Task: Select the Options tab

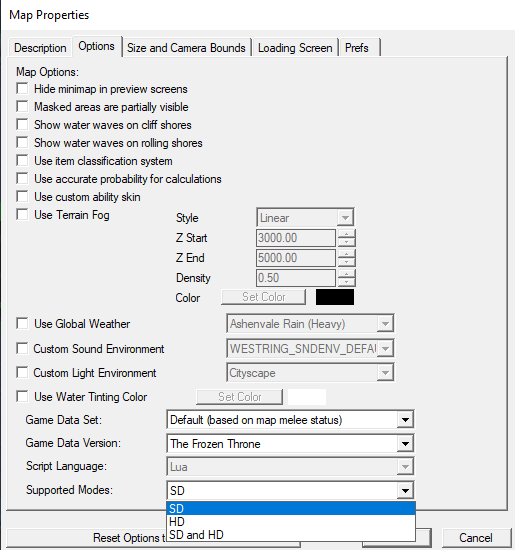Action: pos(96,46)
